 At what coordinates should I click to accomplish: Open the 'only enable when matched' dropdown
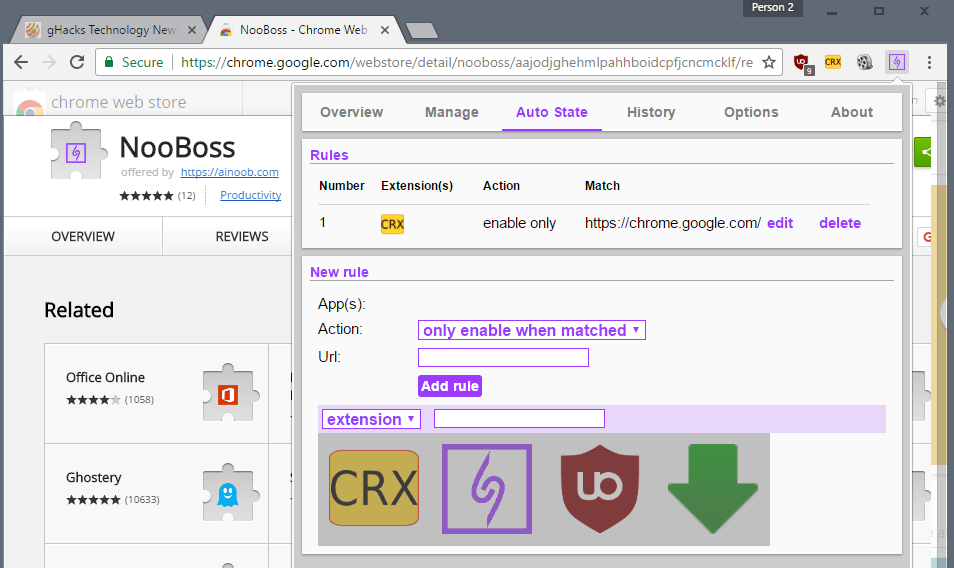pyautogui.click(x=532, y=330)
